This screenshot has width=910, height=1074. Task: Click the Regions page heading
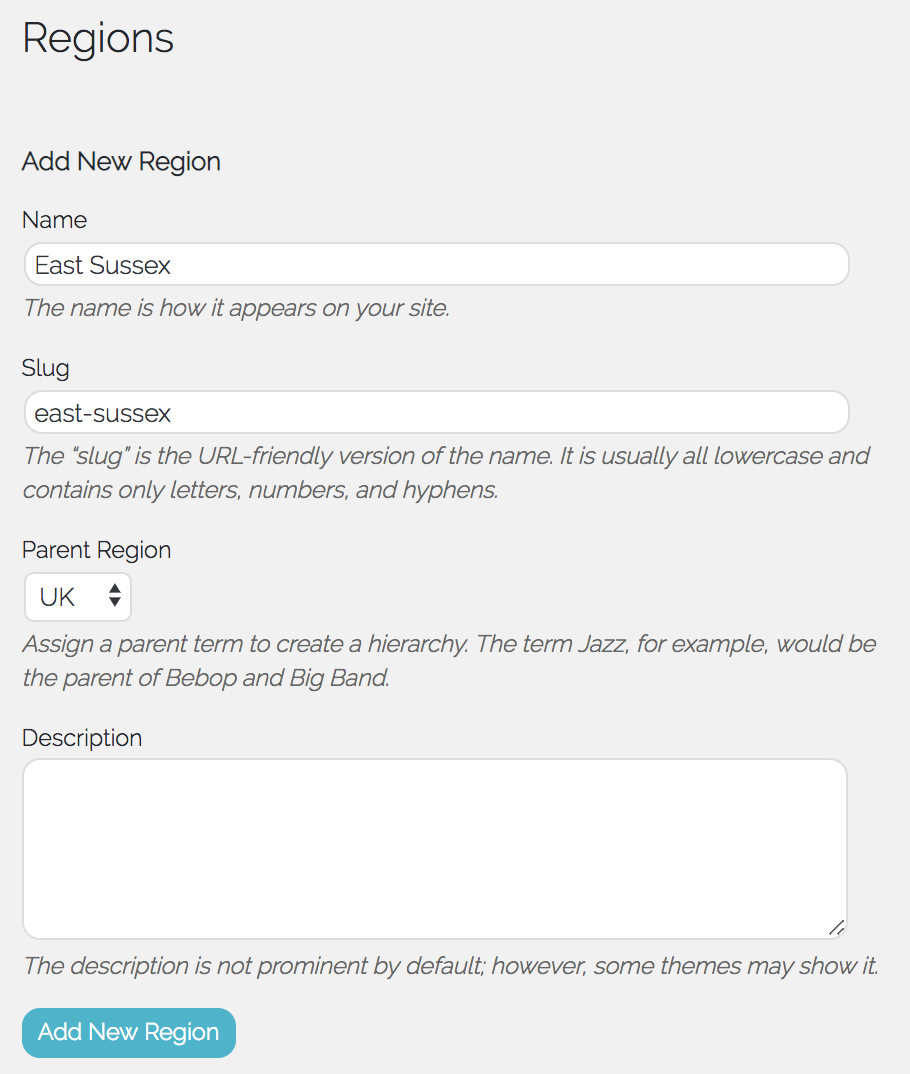[x=98, y=39]
